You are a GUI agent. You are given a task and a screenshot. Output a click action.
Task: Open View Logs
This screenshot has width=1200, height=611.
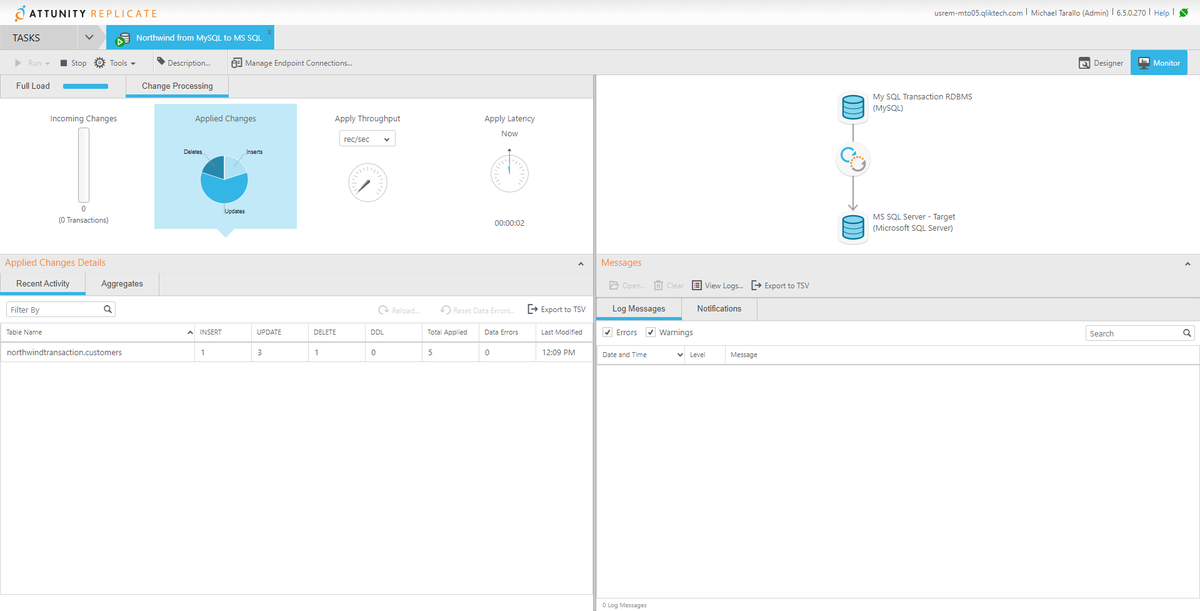pyautogui.click(x=717, y=286)
